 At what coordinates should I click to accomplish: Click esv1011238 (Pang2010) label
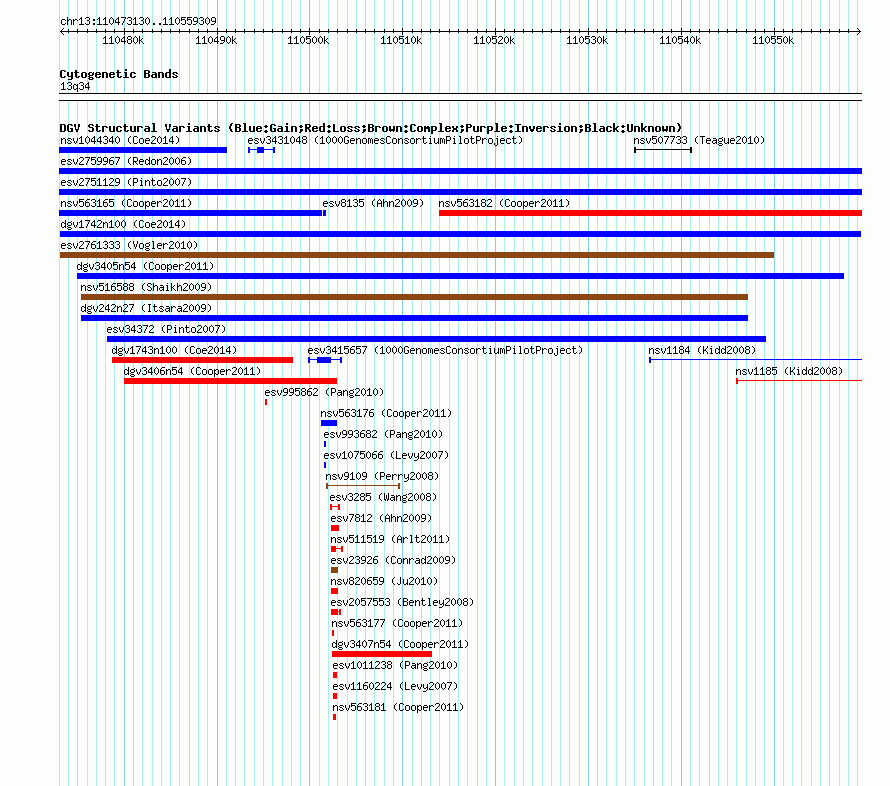click(x=395, y=665)
